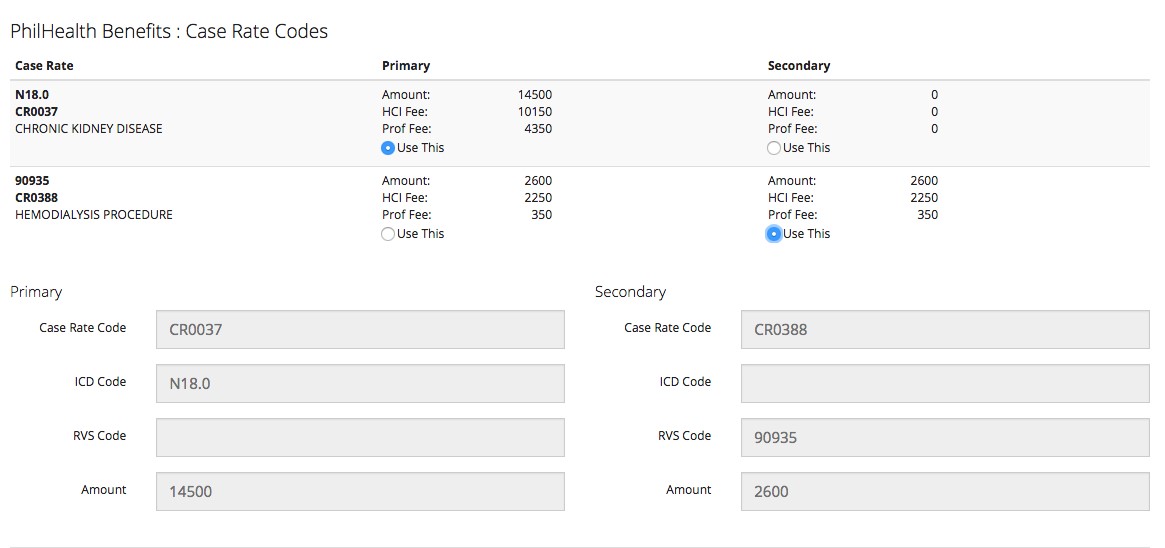Click the Secondary Case Rate Code field CR0388

tap(944, 329)
